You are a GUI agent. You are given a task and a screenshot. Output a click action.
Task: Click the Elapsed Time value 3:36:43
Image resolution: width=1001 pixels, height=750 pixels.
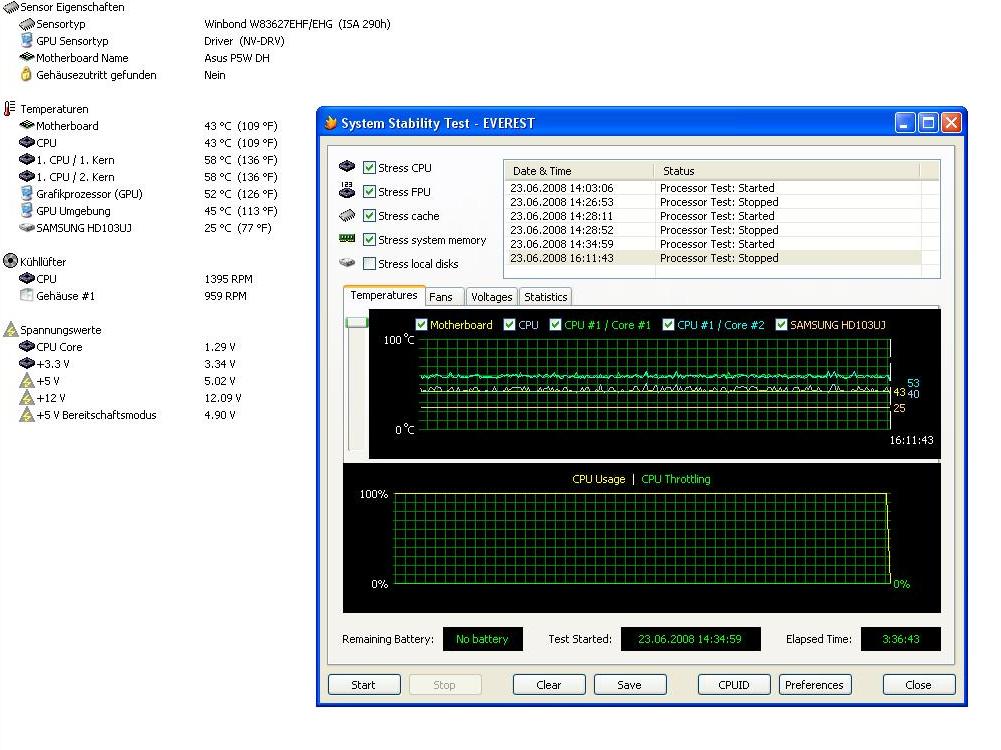coord(901,639)
